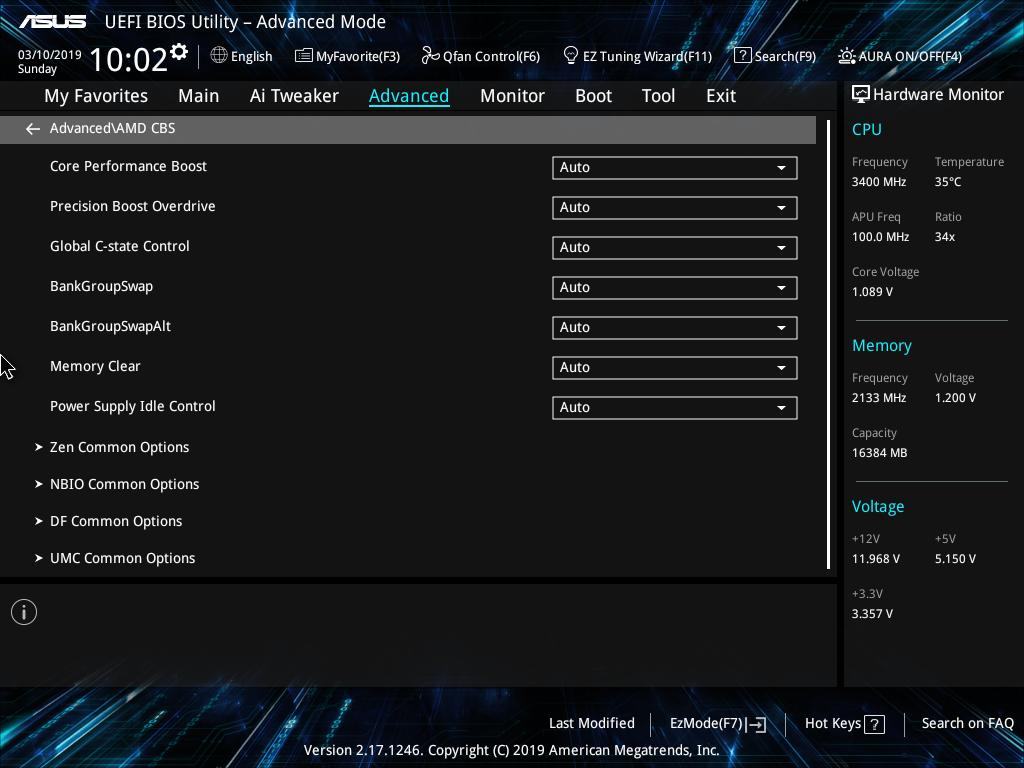Click the memory capacity value 16384 MB

tap(879, 453)
